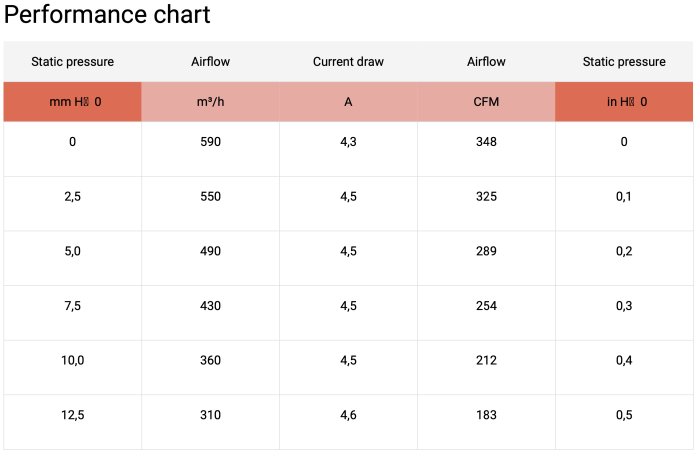Select the 348 CFM value
Image resolution: width=700 pixels, height=461 pixels.
tap(486, 142)
